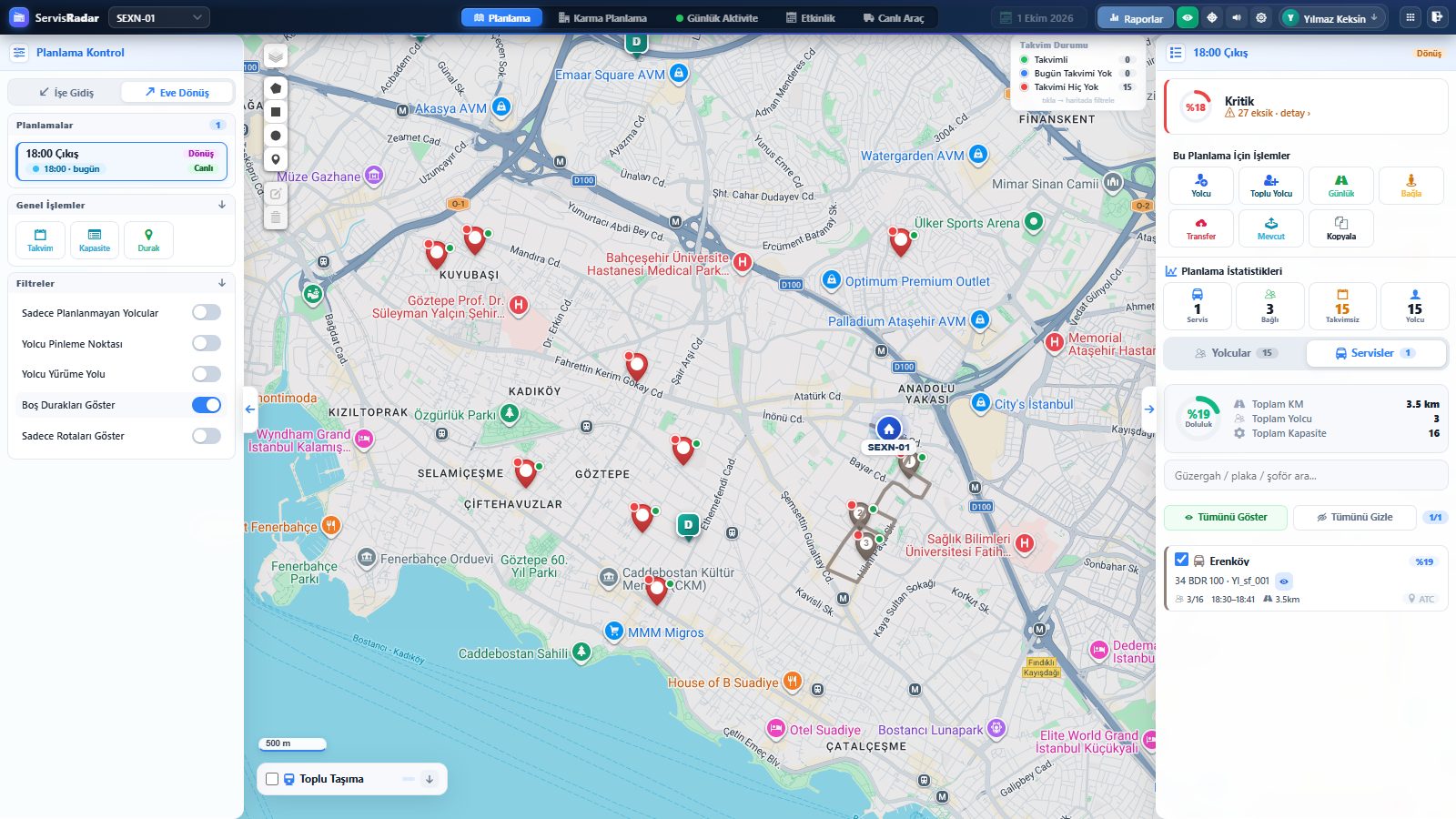Click the edit layers map tool
The image size is (1456, 819).
pyautogui.click(x=276, y=194)
